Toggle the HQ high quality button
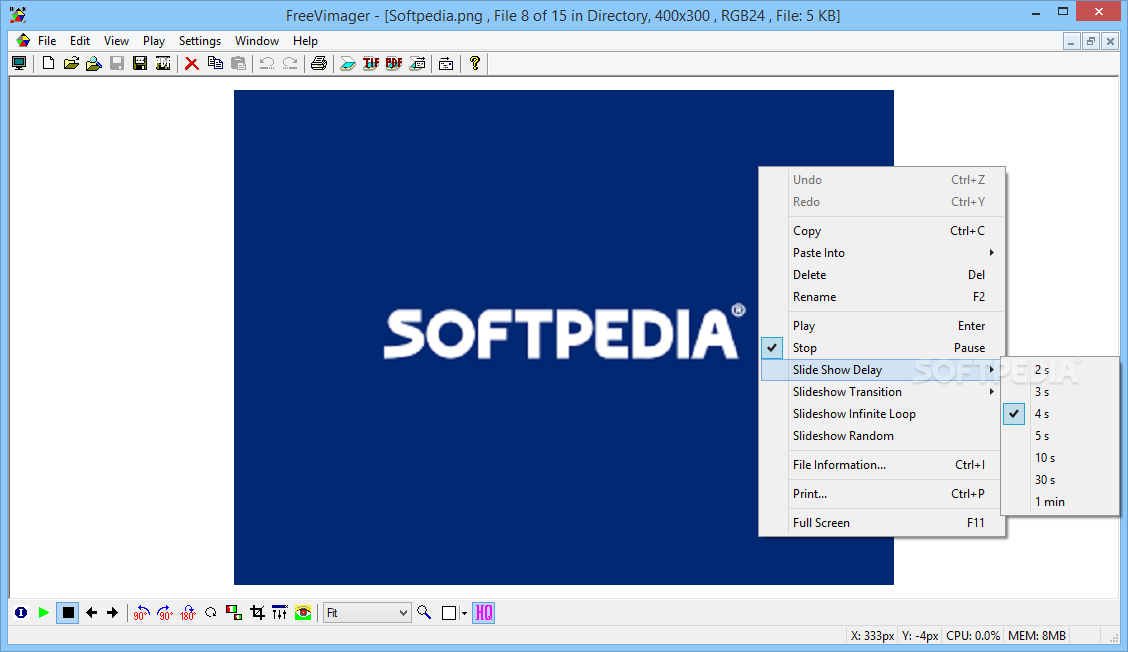This screenshot has width=1128, height=652. [x=483, y=612]
